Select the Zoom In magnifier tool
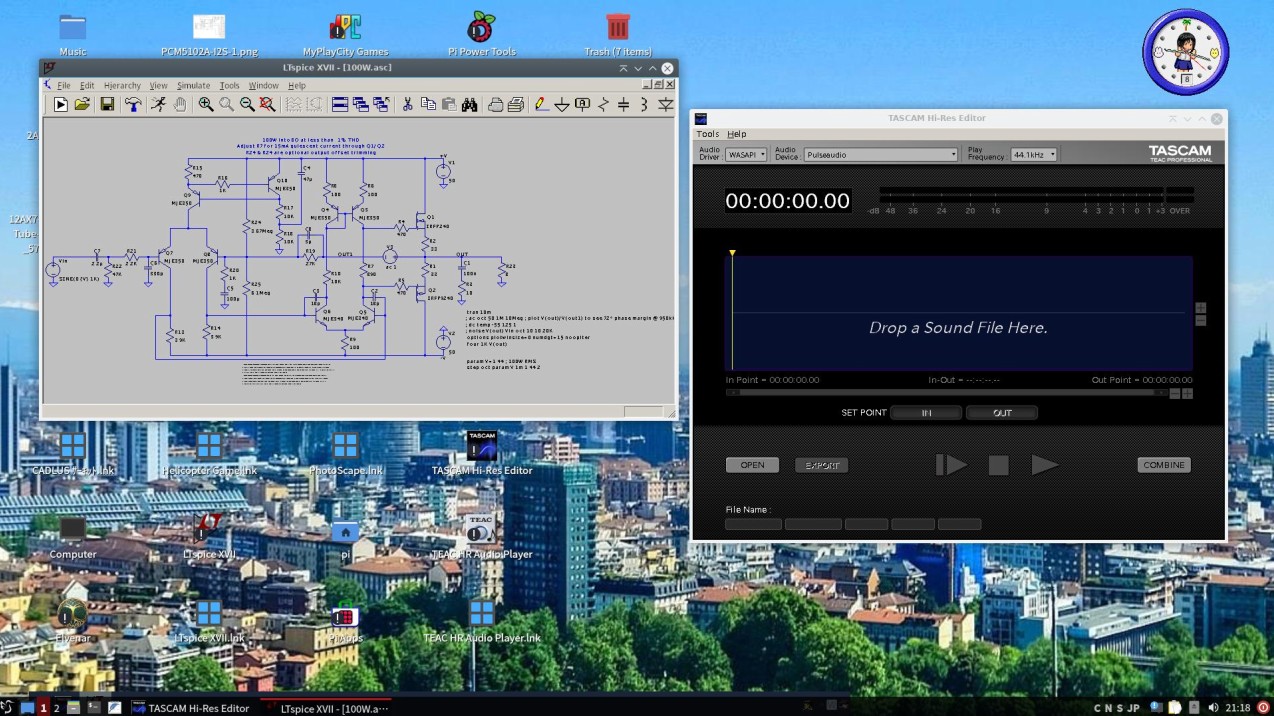The height and width of the screenshot is (716, 1274). pyautogui.click(x=206, y=104)
